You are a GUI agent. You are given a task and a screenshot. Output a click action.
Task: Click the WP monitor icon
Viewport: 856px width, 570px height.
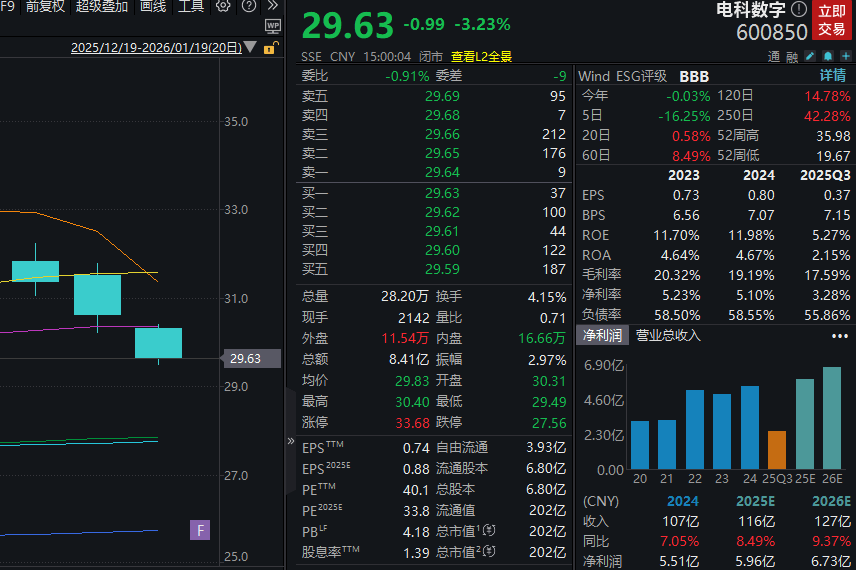pyautogui.click(x=273, y=25)
